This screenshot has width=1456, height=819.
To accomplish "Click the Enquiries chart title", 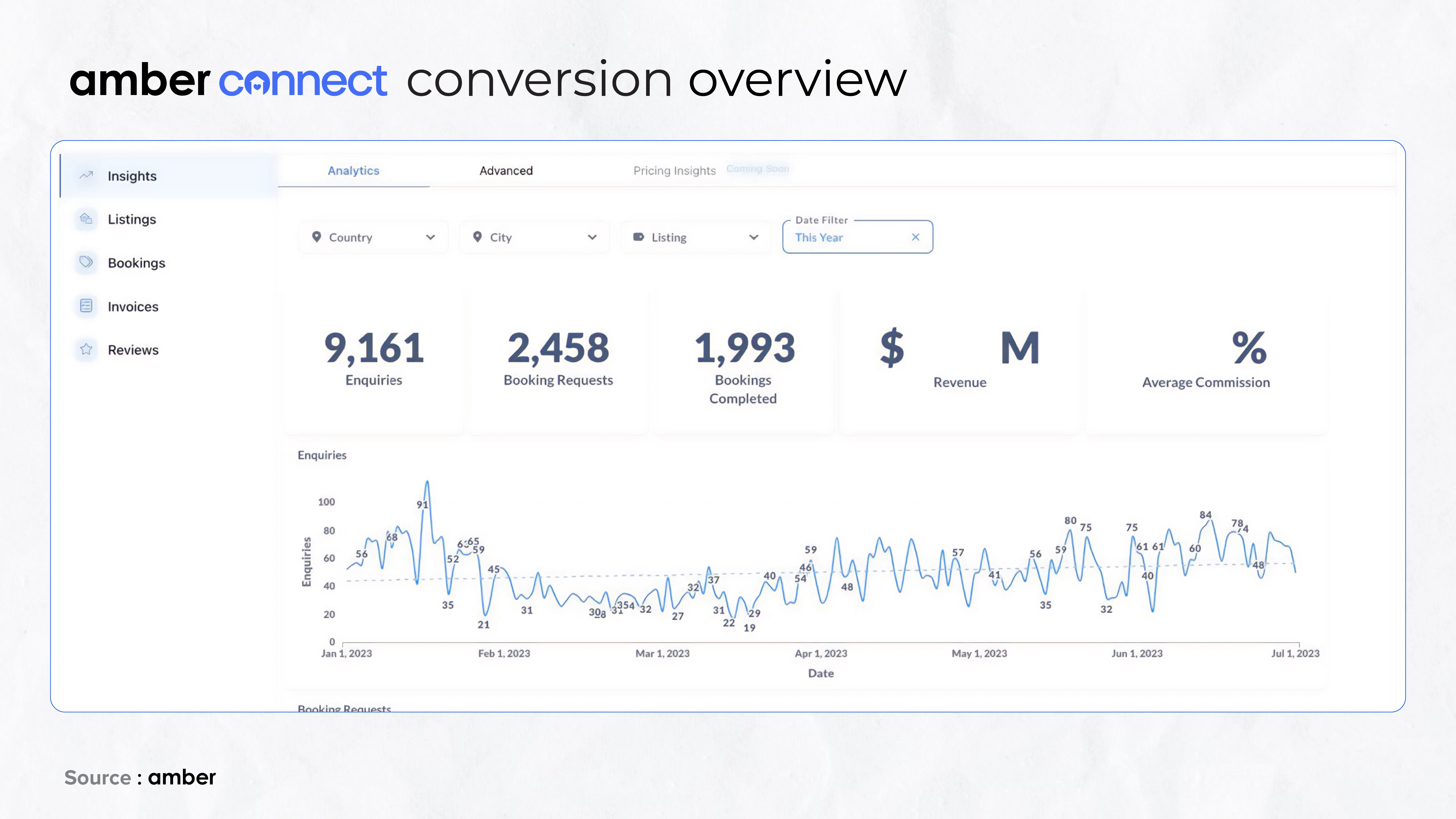I will pyautogui.click(x=322, y=455).
